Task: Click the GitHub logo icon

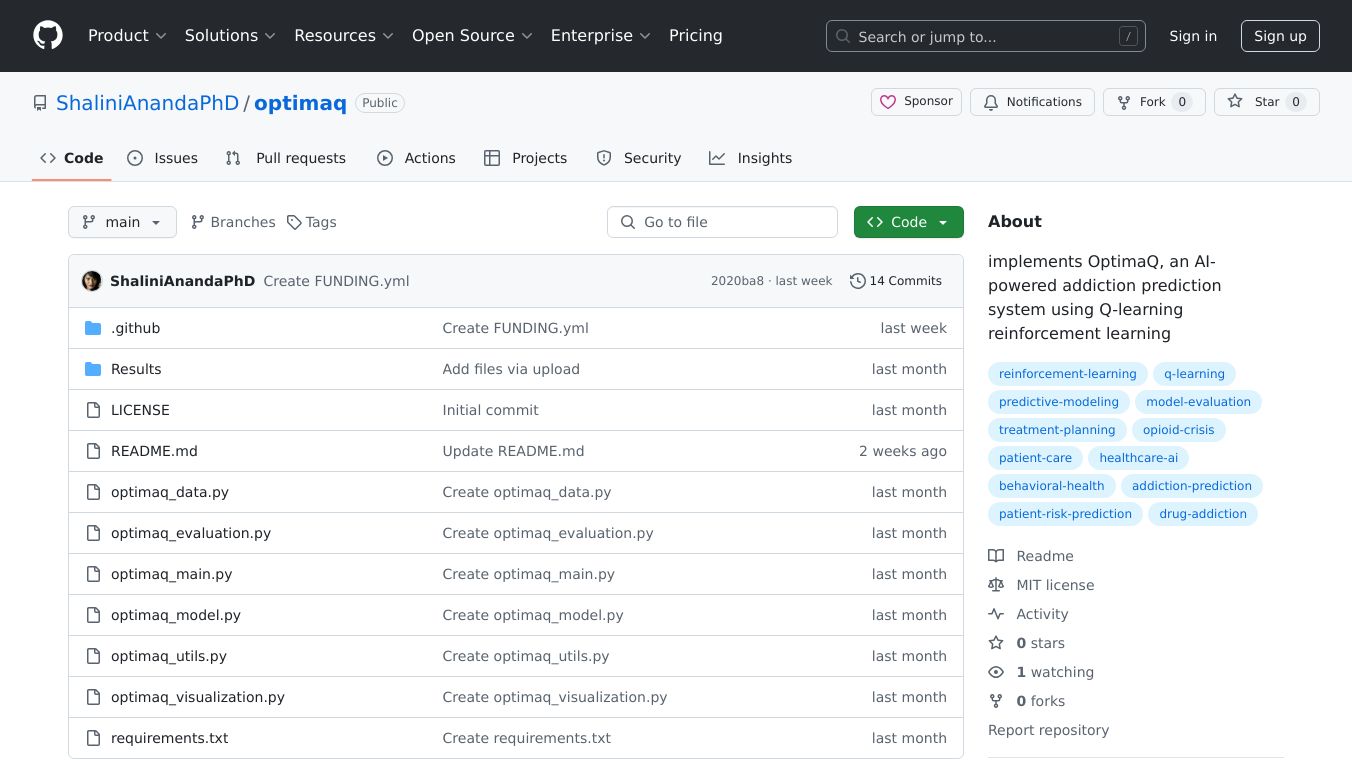Action: [48, 36]
